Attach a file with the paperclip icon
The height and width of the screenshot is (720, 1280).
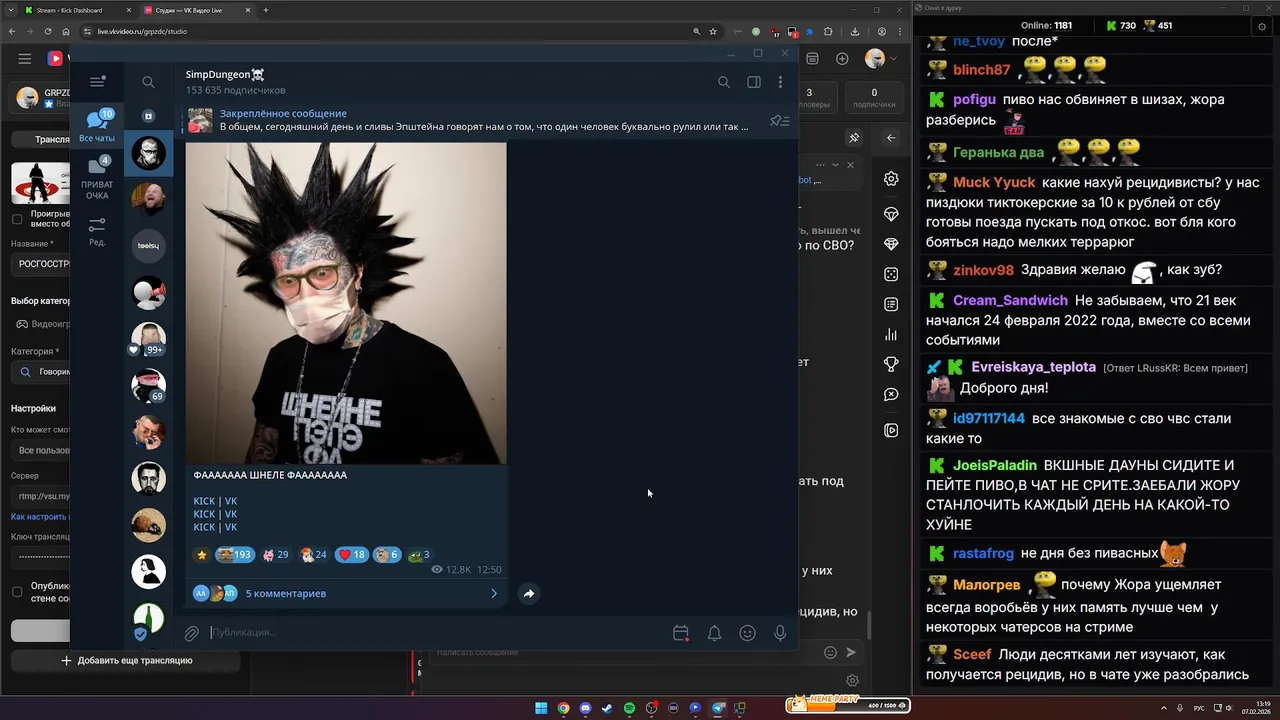click(x=191, y=633)
